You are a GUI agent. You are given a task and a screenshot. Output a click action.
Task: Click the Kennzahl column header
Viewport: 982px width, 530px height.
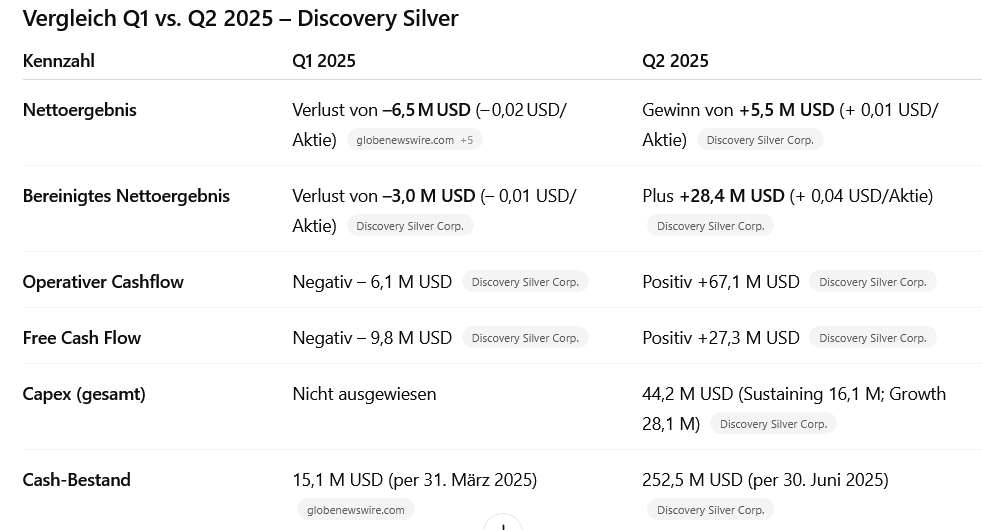[x=59, y=61]
